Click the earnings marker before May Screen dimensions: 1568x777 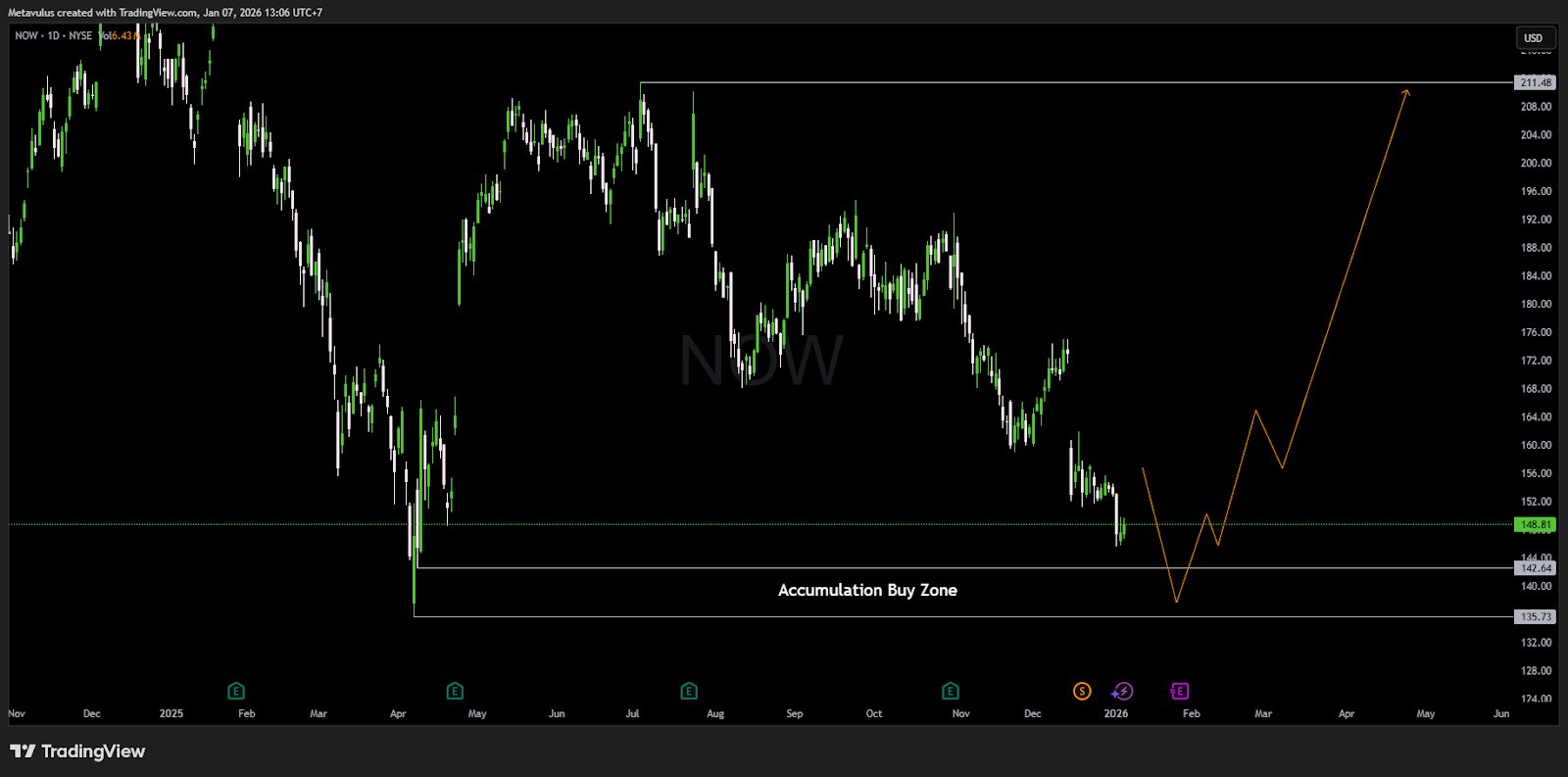(455, 692)
